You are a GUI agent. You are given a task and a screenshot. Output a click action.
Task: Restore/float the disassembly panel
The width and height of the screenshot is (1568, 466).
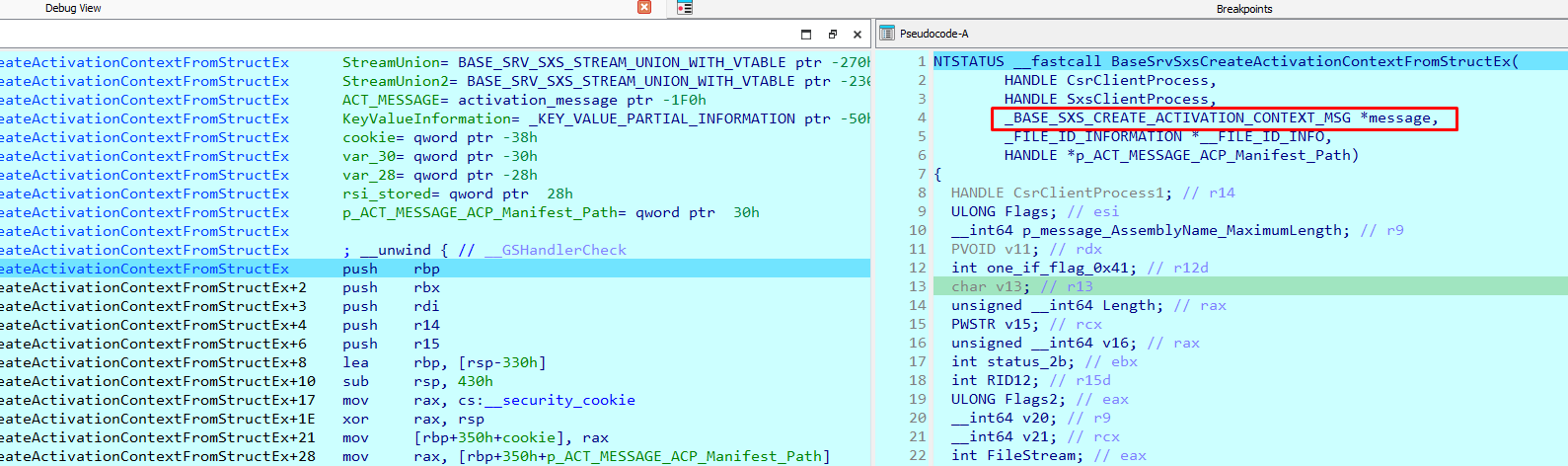(x=832, y=35)
